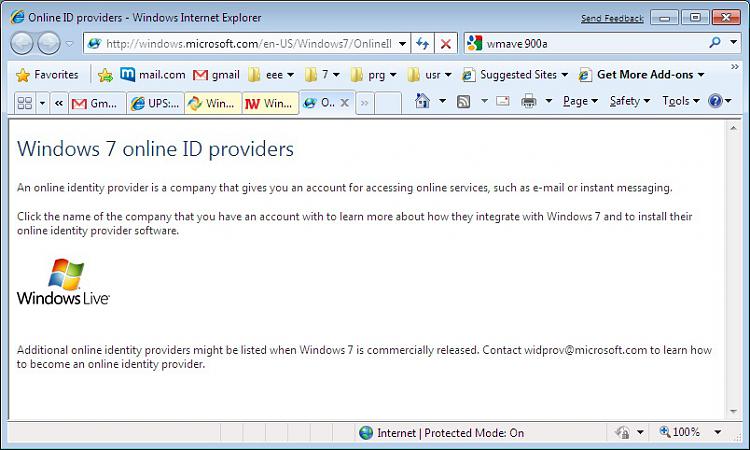Viewport: 750px width, 450px height.
Task: Click the 100% zoom level button
Action: [x=679, y=432]
